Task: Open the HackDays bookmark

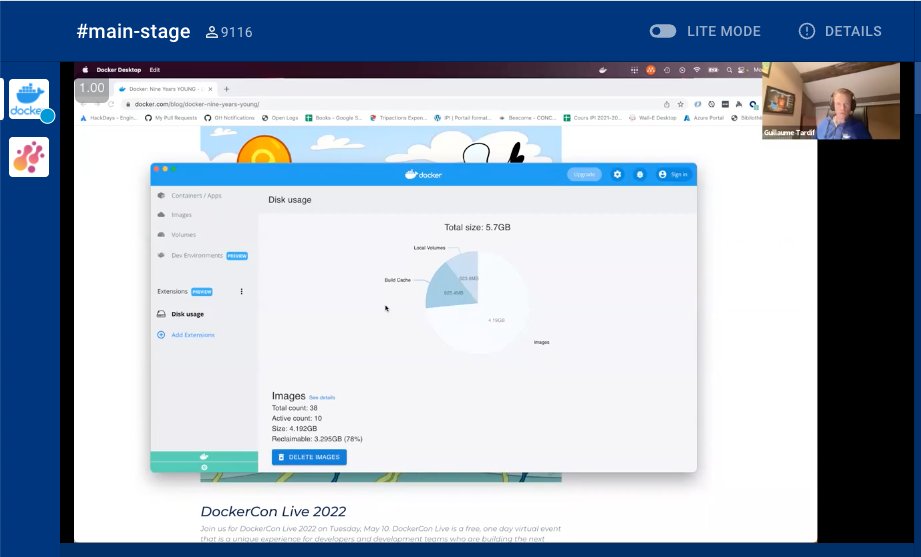Action: point(108,118)
